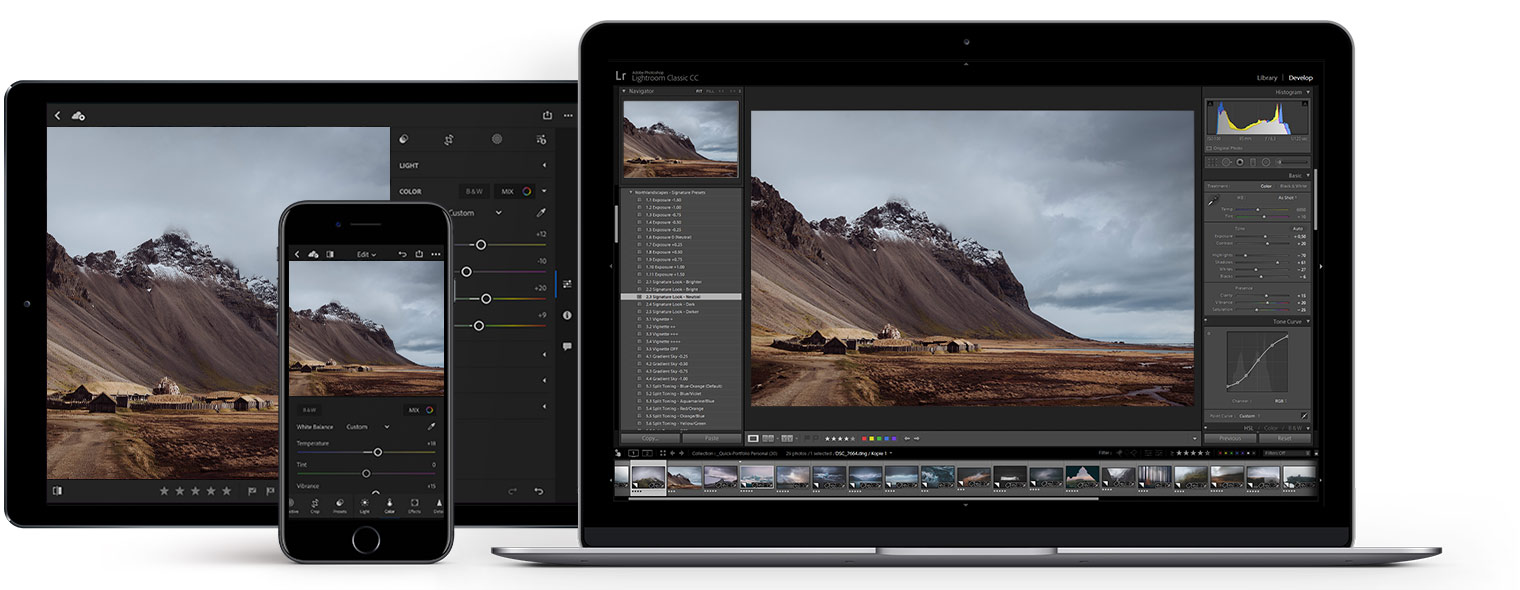Switch to the Library module
The height and width of the screenshot is (590, 1520).
pyautogui.click(x=1267, y=76)
